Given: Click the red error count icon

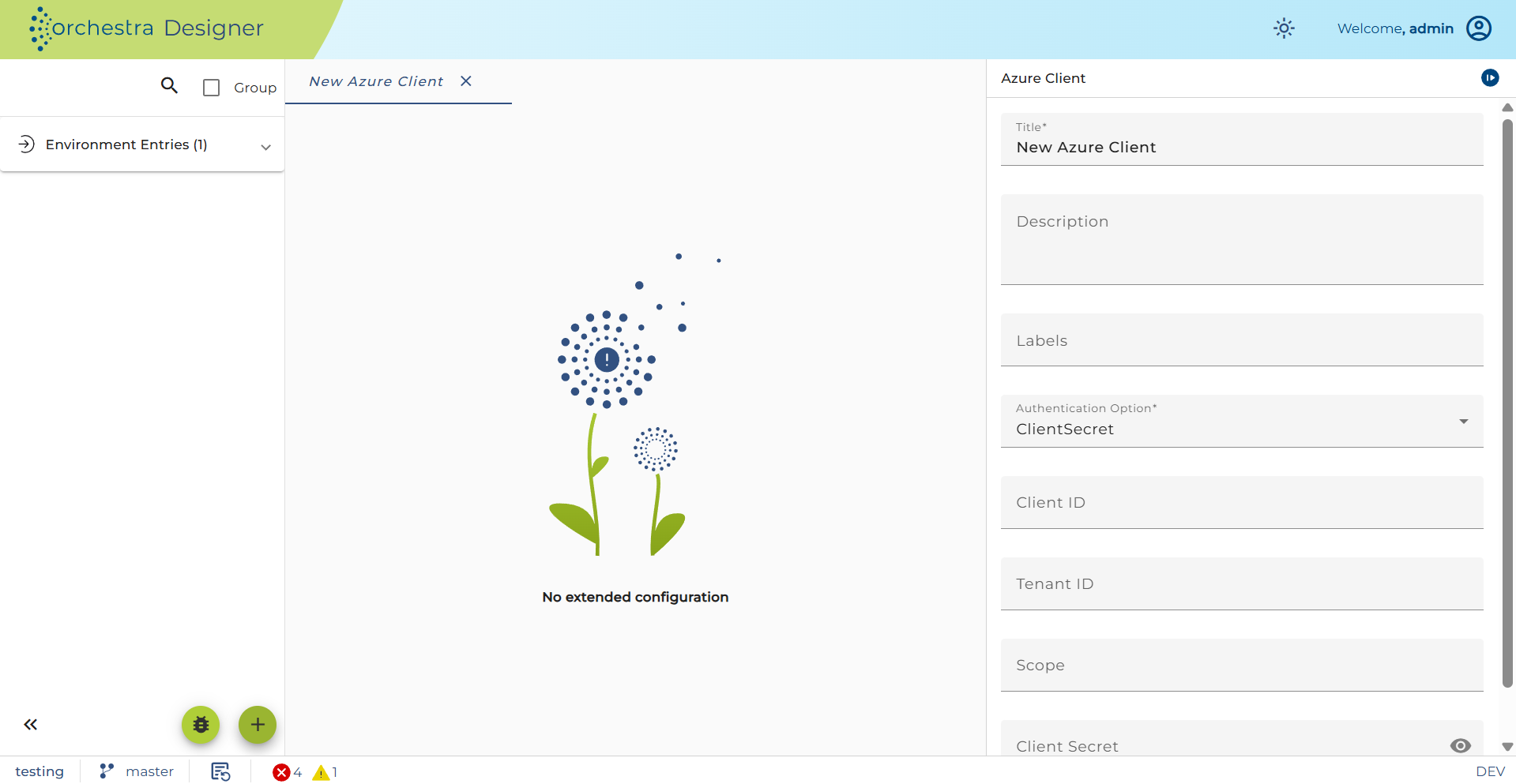Looking at the screenshot, I should [281, 772].
